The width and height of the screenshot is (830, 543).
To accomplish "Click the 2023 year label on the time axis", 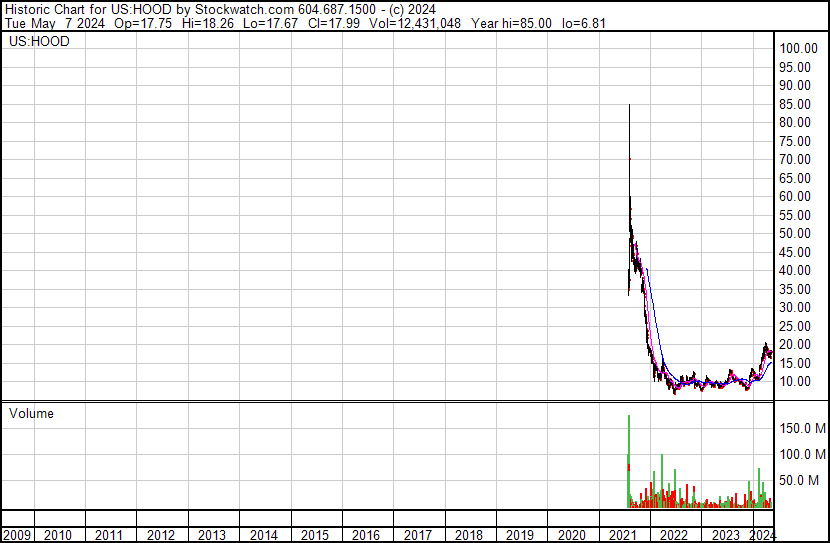I will (x=725, y=535).
